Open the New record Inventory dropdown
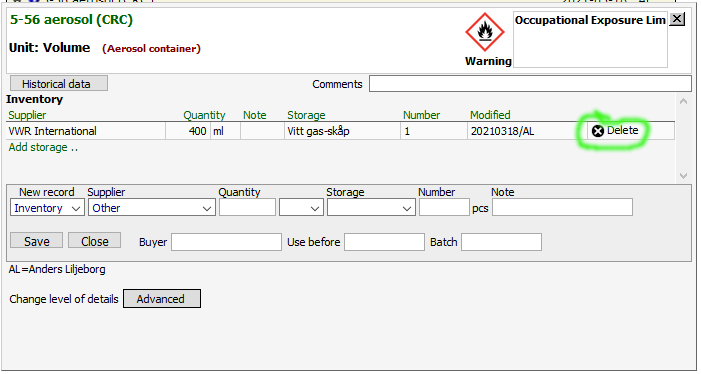Image resolution: width=701 pixels, height=374 pixels. click(47, 208)
